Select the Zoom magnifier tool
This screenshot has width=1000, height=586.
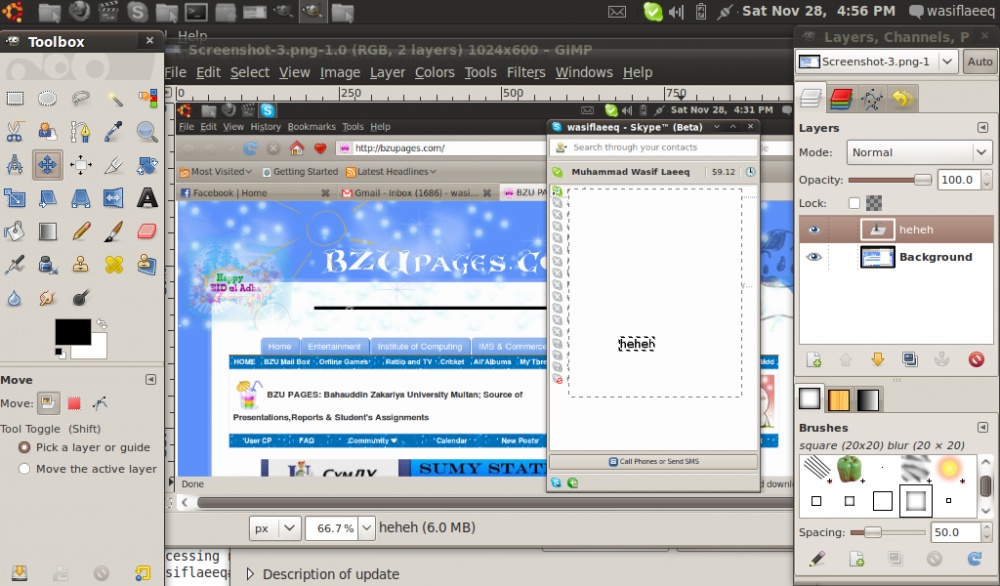pos(147,131)
